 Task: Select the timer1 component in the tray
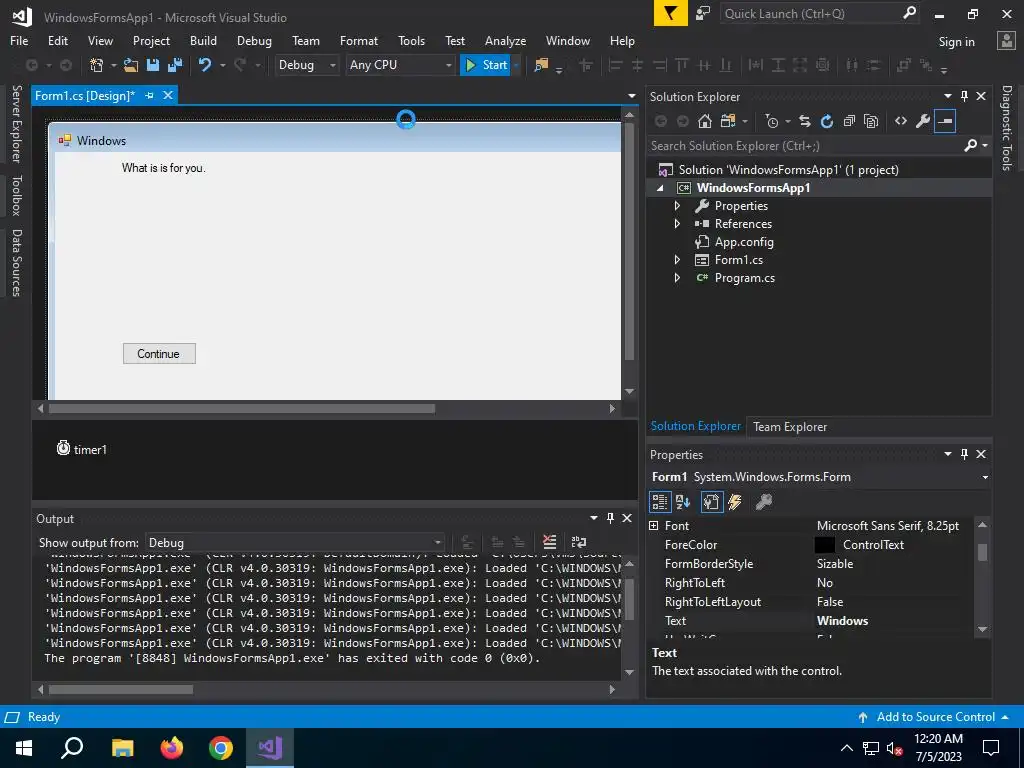point(82,449)
